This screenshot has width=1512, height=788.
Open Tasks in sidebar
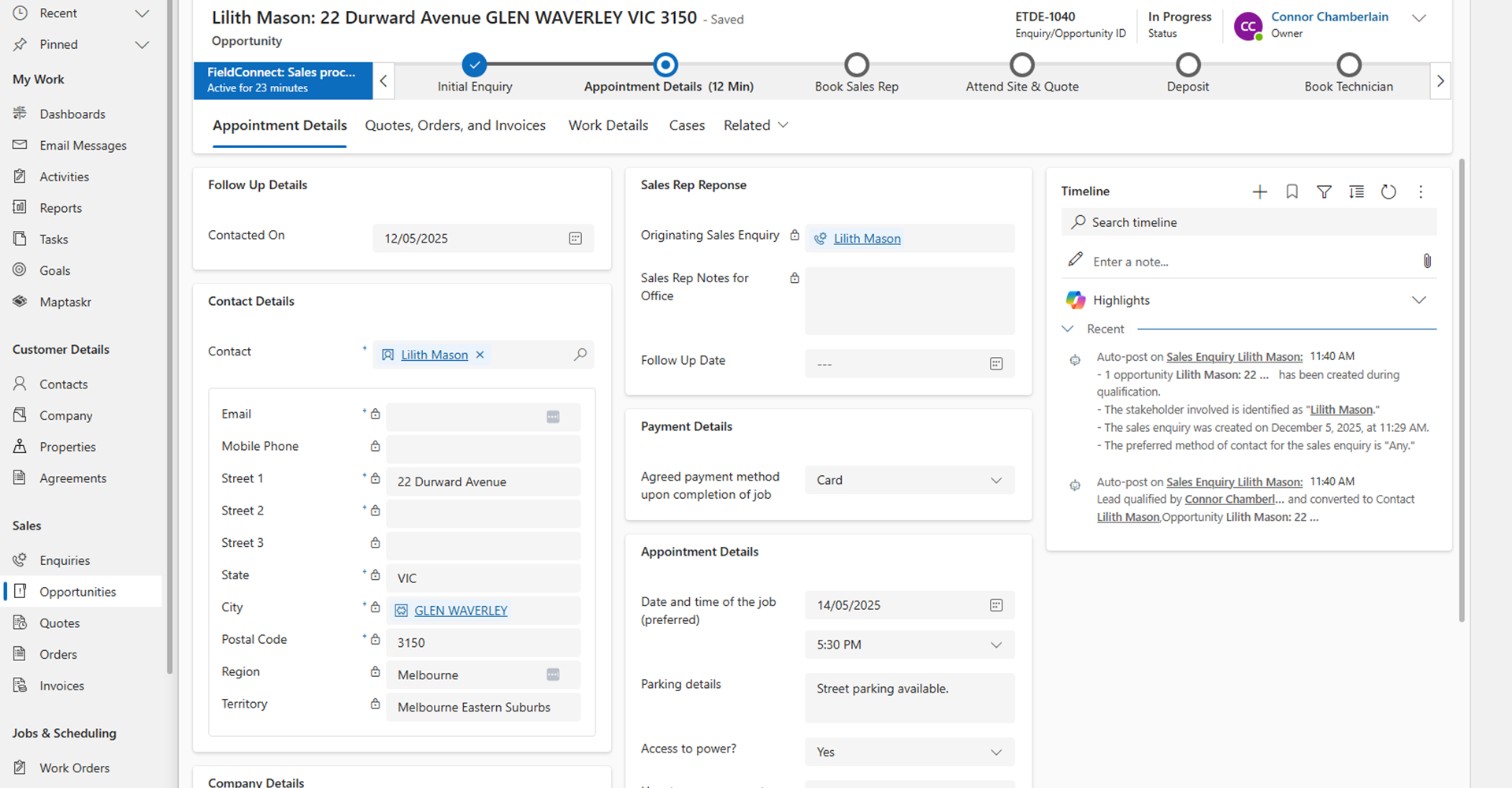pyautogui.click(x=54, y=240)
